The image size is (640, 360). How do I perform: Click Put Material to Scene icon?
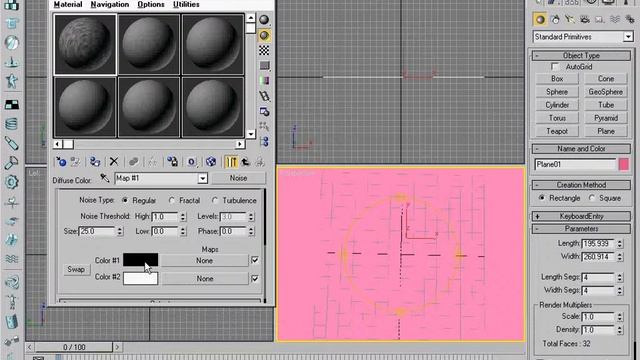[75, 162]
